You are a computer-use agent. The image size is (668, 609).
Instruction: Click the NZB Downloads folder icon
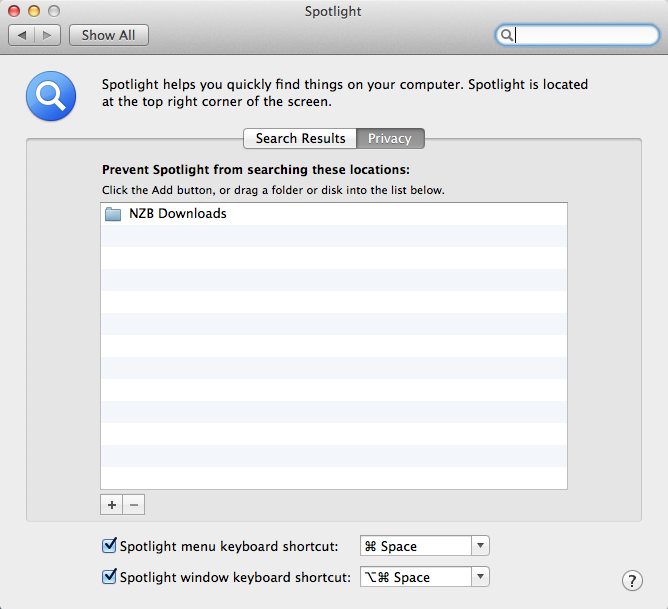coord(113,214)
